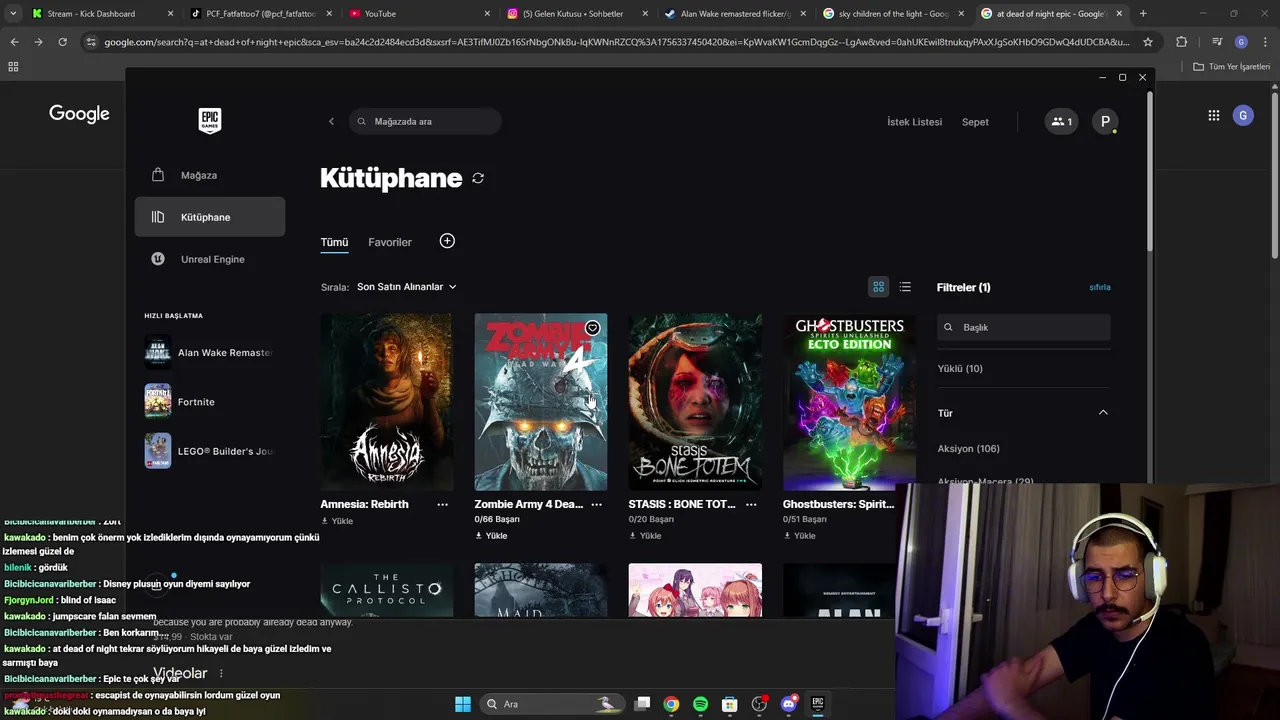Screen dimensions: 1280x720
Task: Switch library to list view
Action: [x=905, y=287]
